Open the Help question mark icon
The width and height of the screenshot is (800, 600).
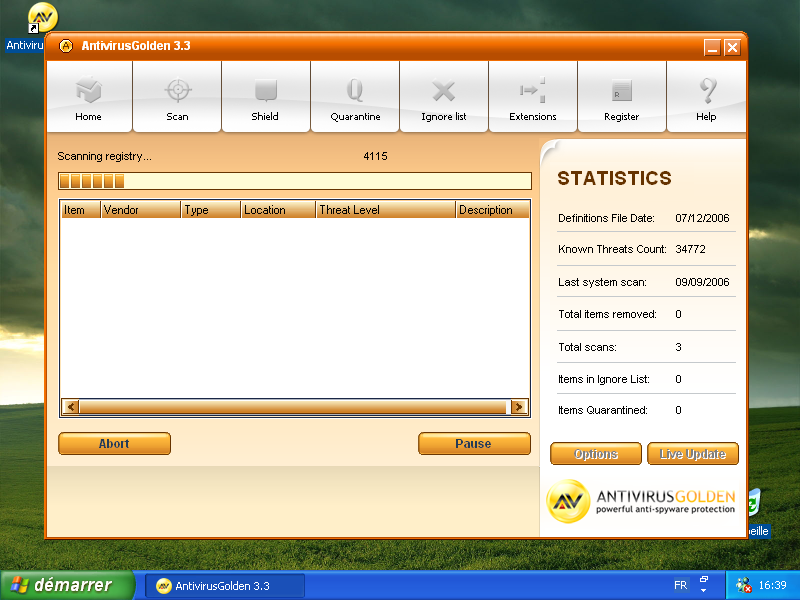point(708,90)
